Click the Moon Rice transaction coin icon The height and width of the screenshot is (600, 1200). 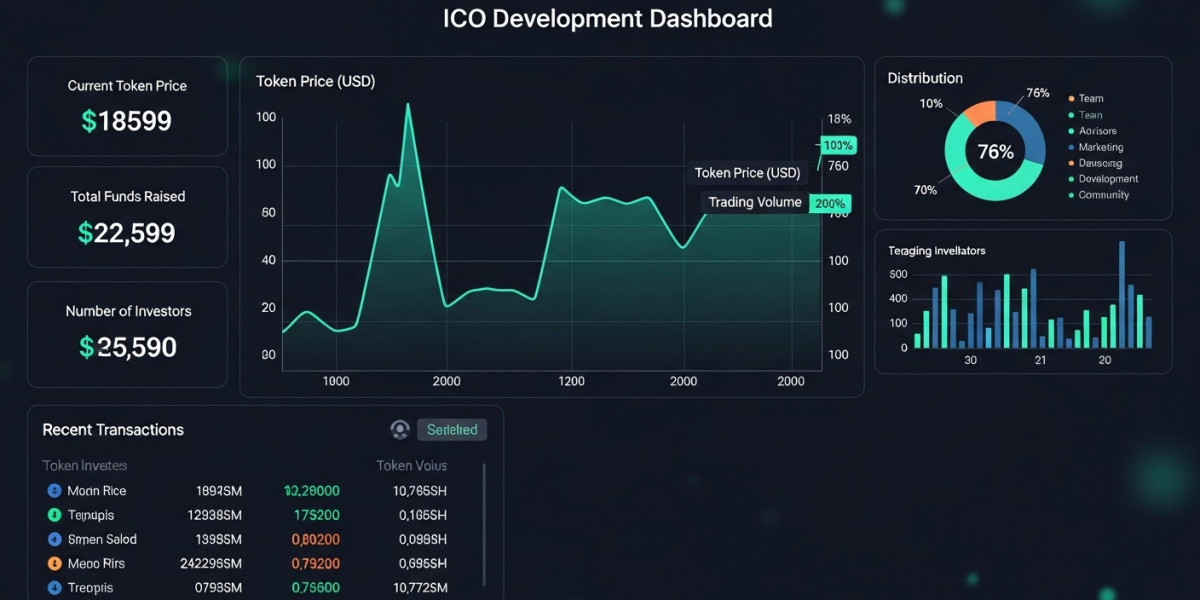point(52,490)
